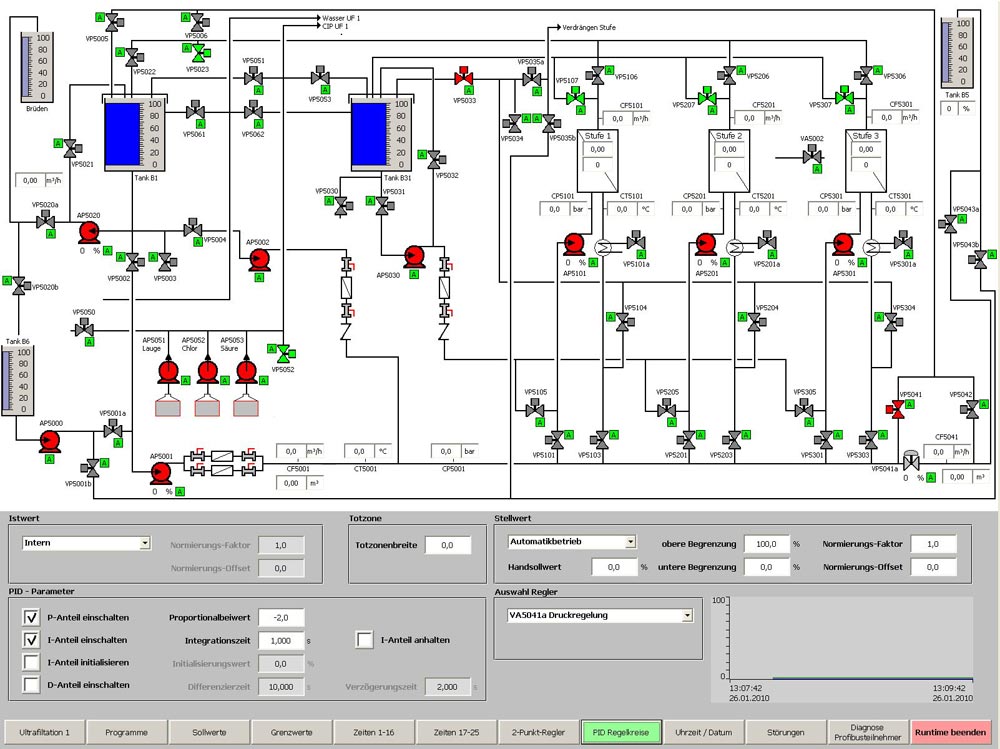Click the red pump AP5020

point(88,232)
